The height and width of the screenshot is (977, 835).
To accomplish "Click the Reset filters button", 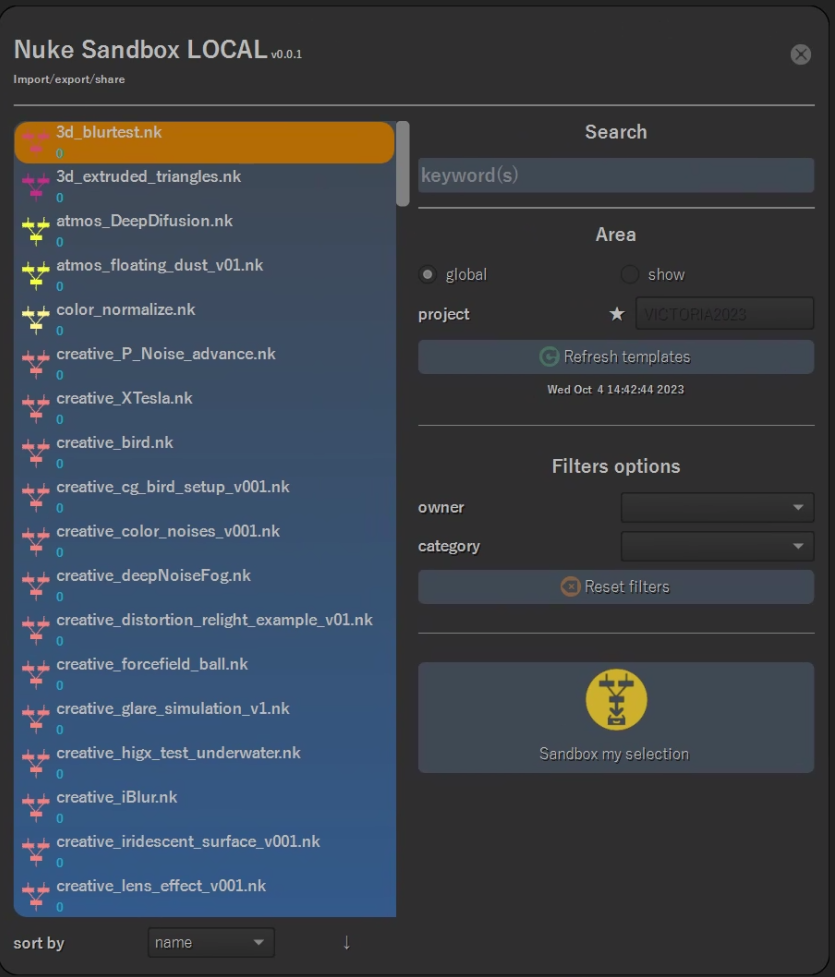I will pyautogui.click(x=615, y=587).
